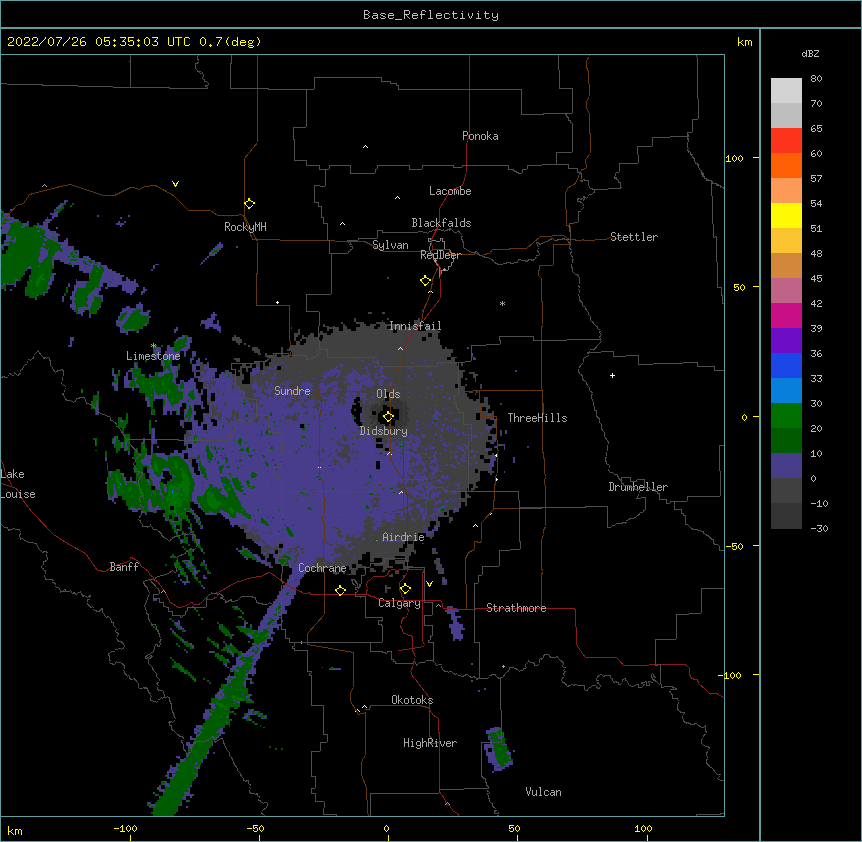Click the Sundre town label

(x=292, y=391)
